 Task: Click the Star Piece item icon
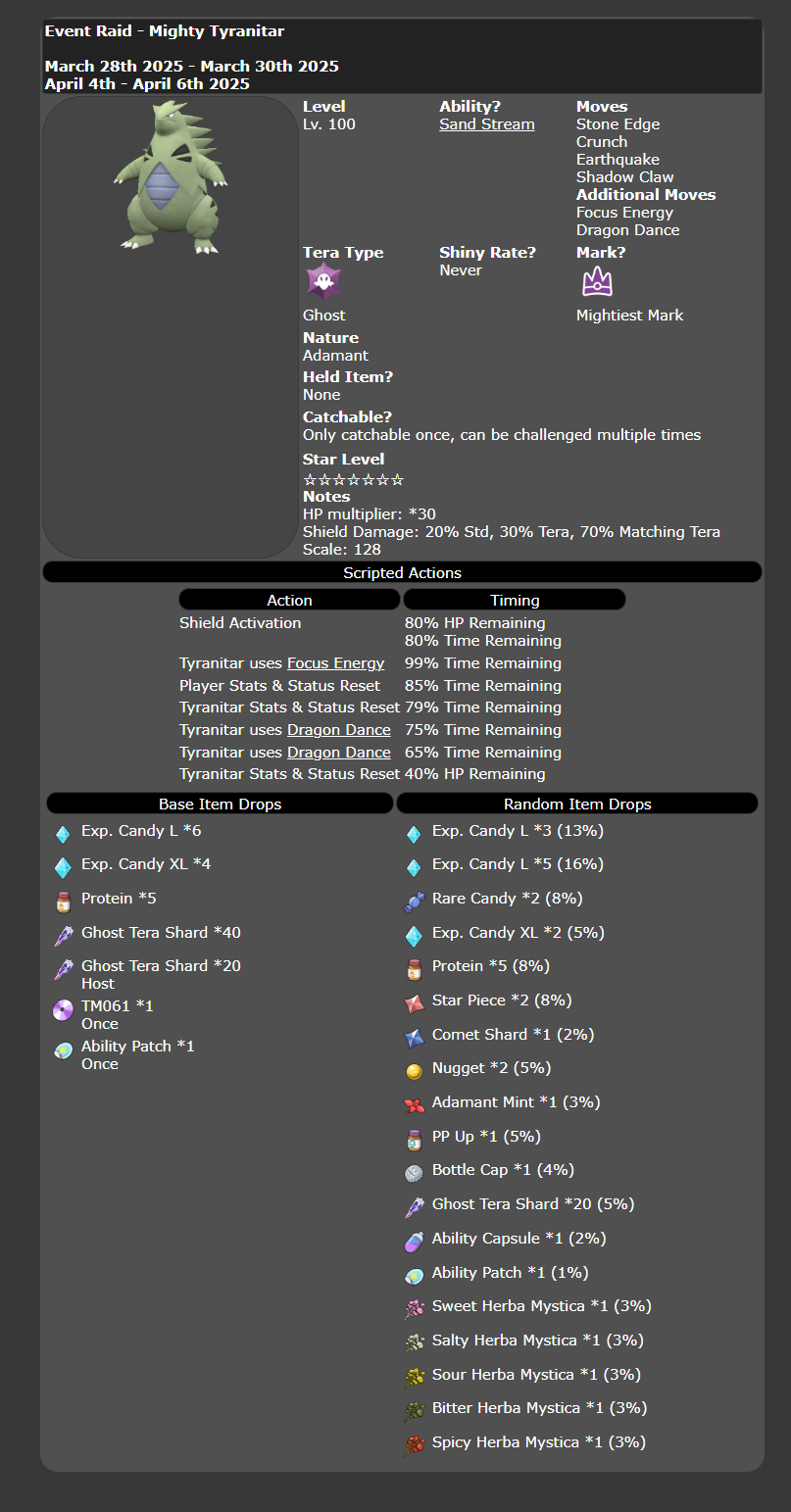(414, 1003)
